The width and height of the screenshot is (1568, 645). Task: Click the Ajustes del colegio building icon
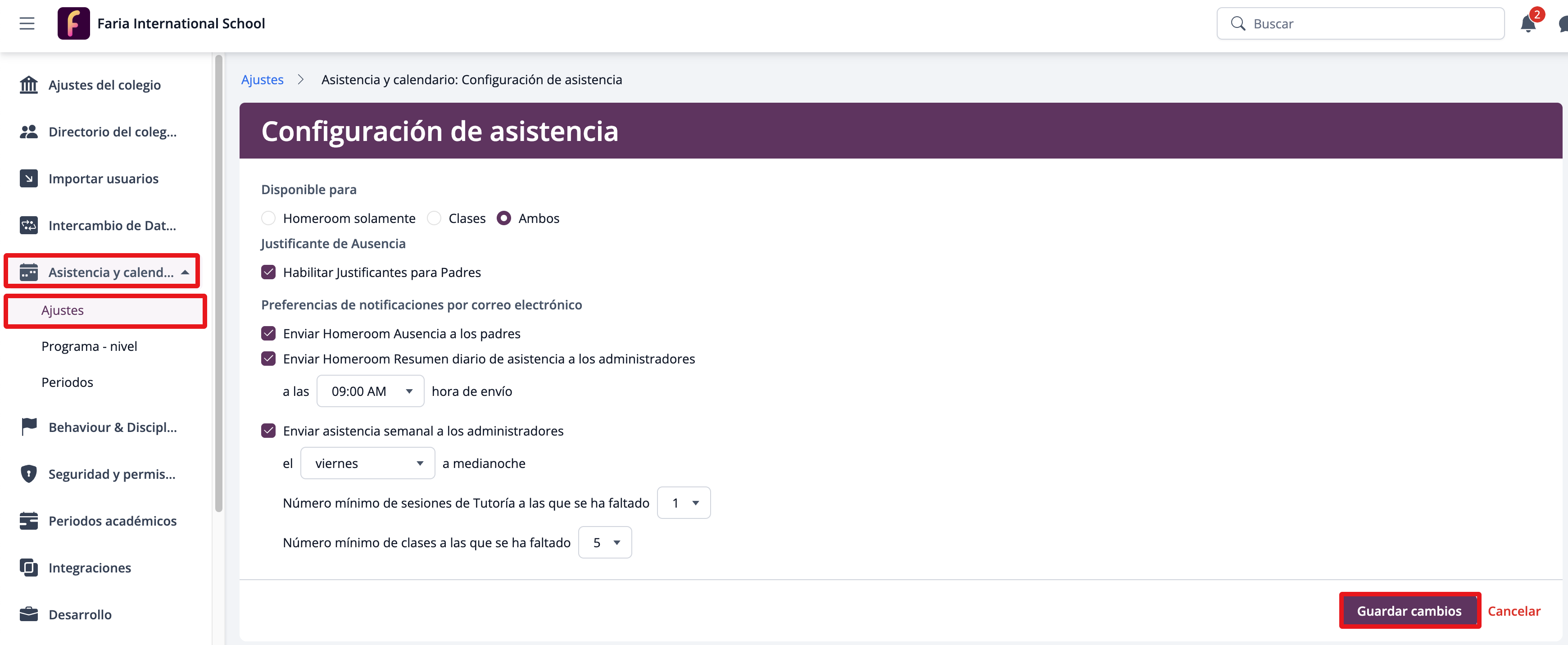(29, 85)
